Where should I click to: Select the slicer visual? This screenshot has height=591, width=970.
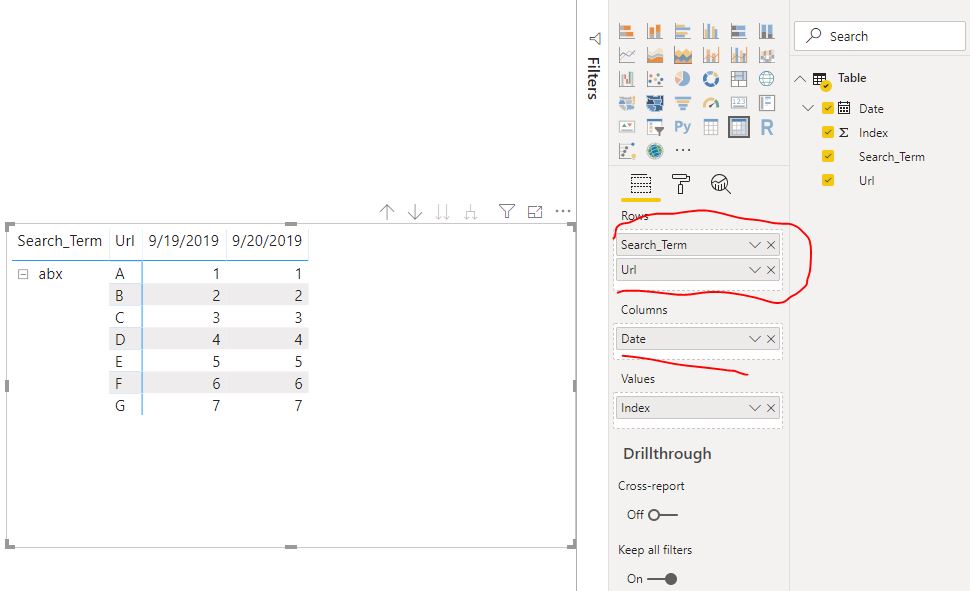coord(655,127)
